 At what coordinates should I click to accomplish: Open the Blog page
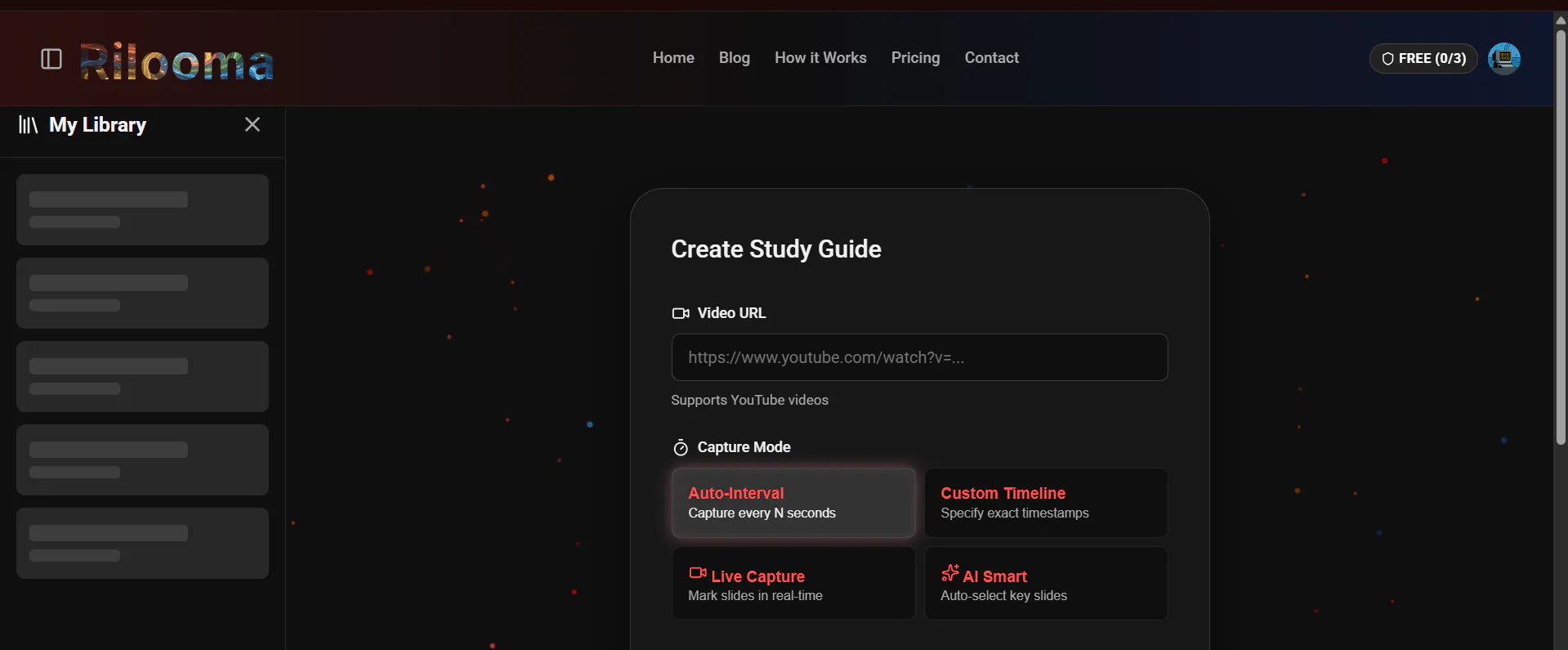[735, 58]
